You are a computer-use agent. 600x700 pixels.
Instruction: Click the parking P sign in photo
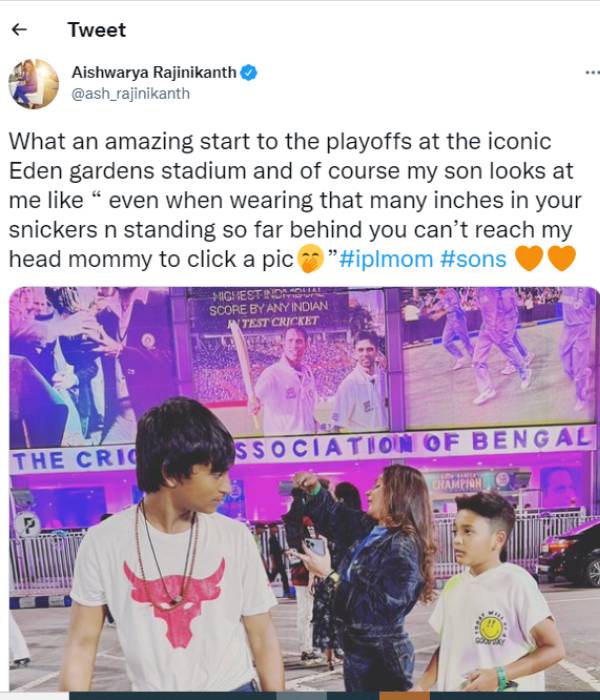pos(27,525)
